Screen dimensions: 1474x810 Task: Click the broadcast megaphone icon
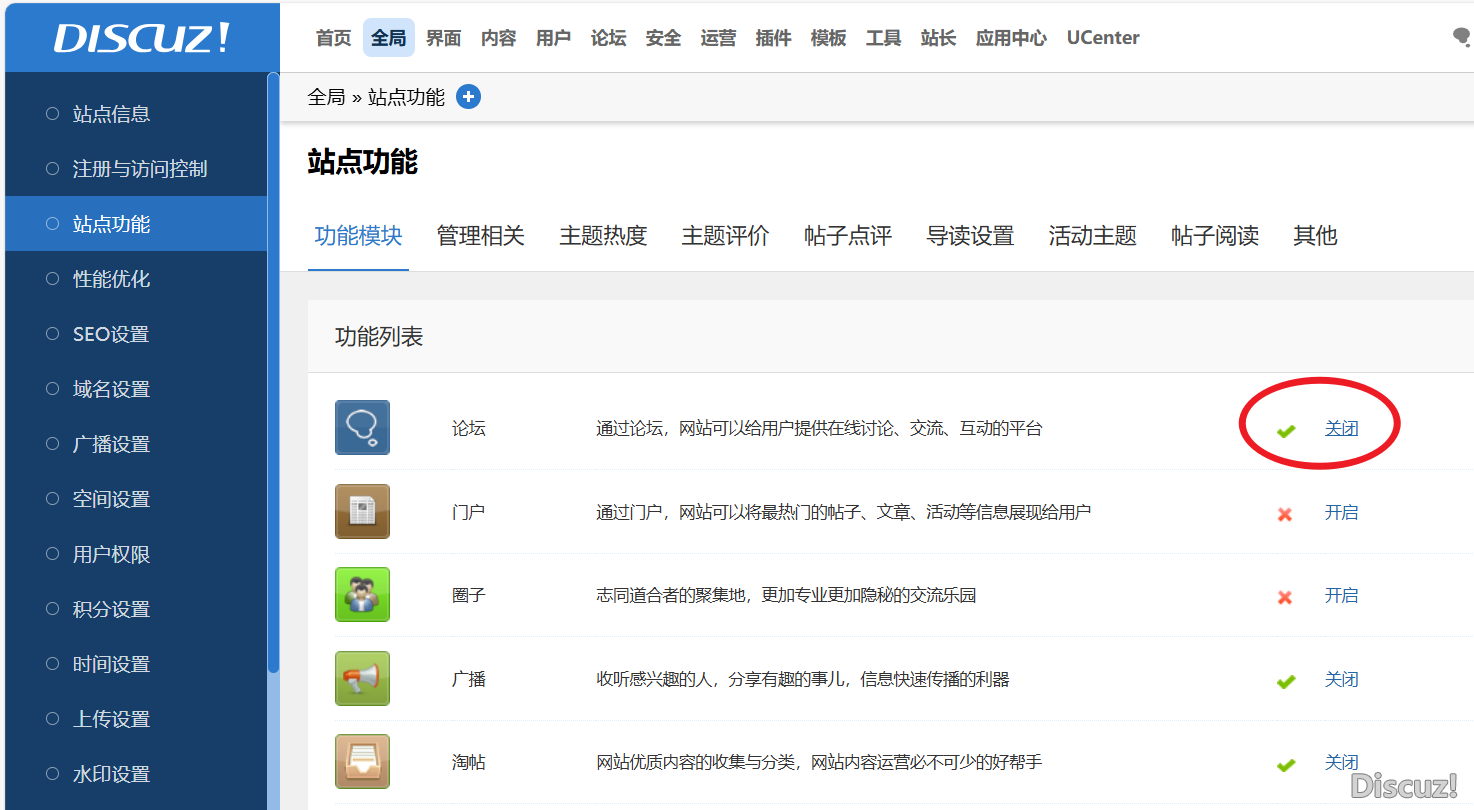pyautogui.click(x=362, y=679)
